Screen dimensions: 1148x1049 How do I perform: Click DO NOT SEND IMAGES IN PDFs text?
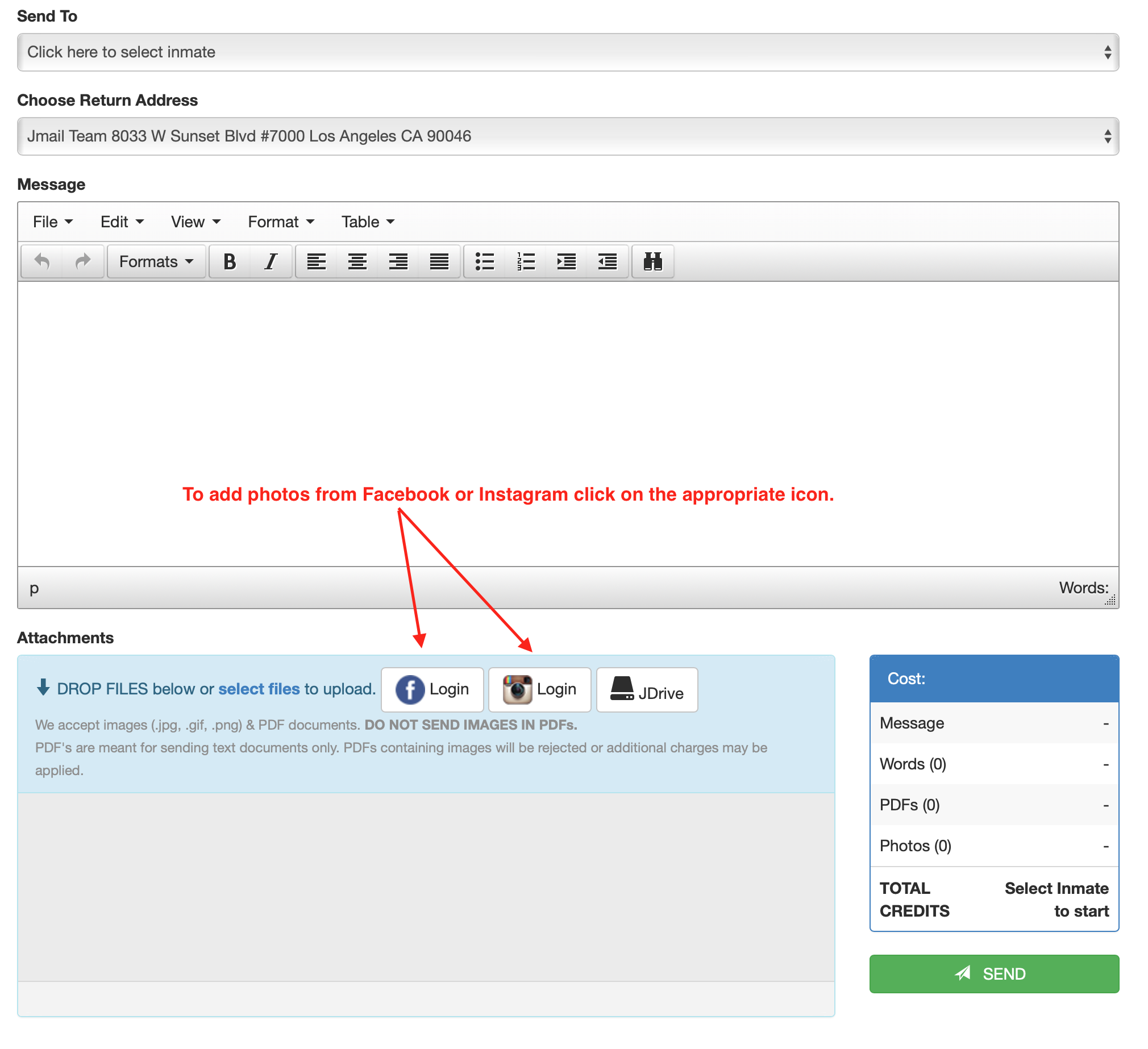472,726
